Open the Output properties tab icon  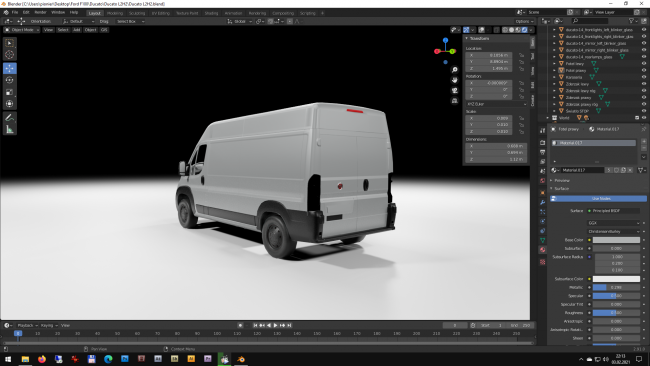pyautogui.click(x=543, y=152)
